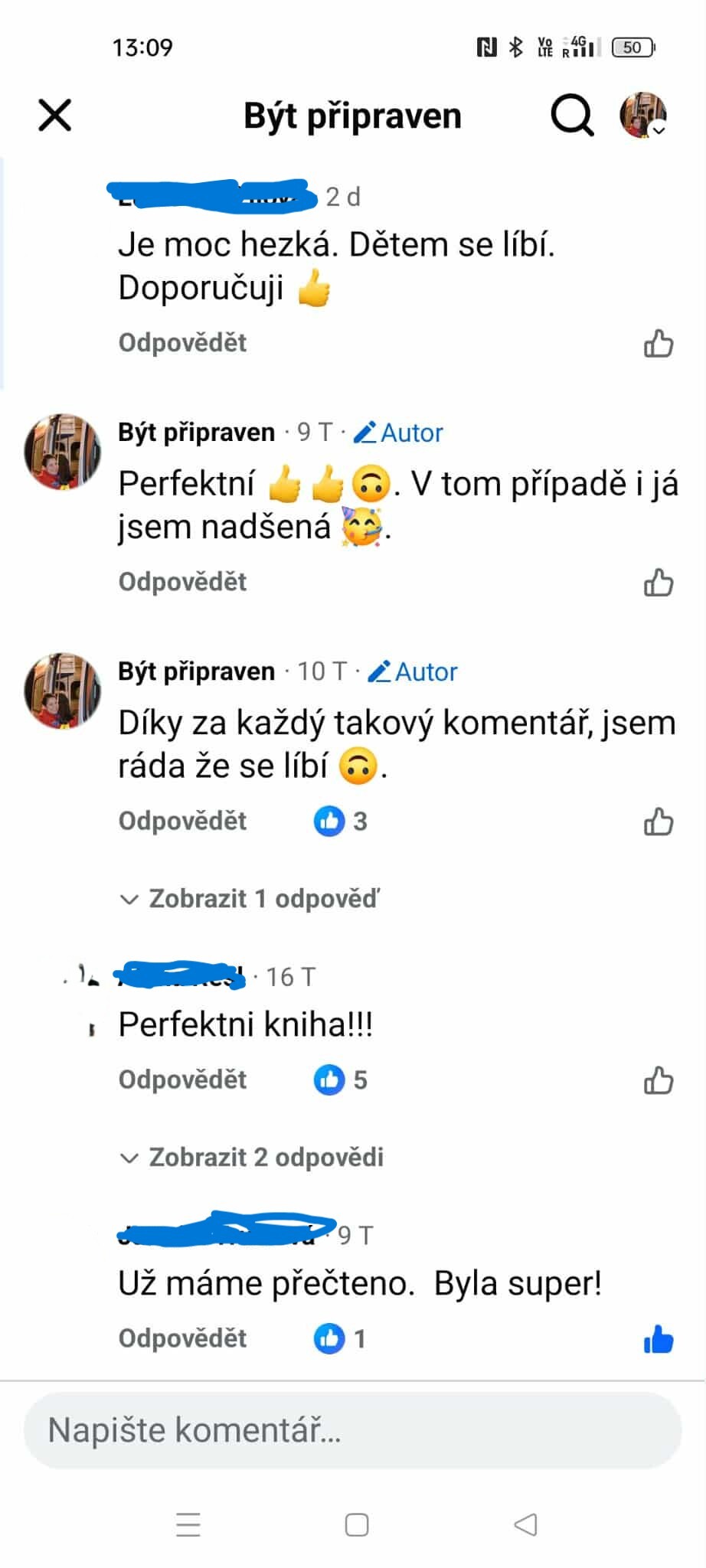
Task: Like the "Perfektní" author reply
Action: click(658, 583)
